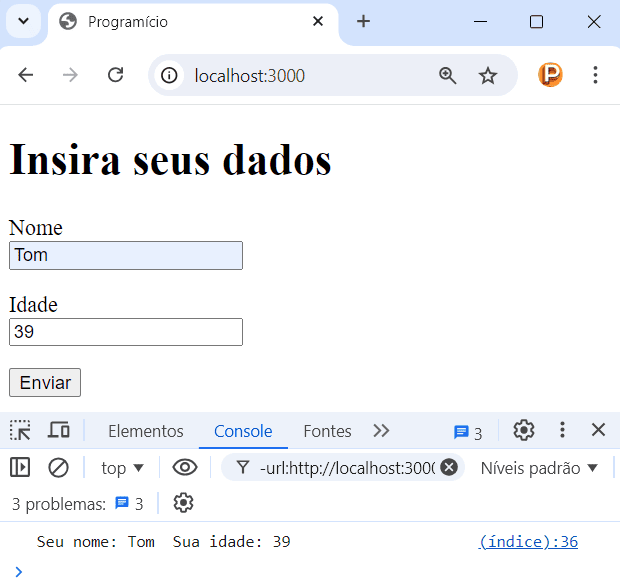The image size is (620, 580).
Task: Reload the localhost page
Action: (x=115, y=75)
